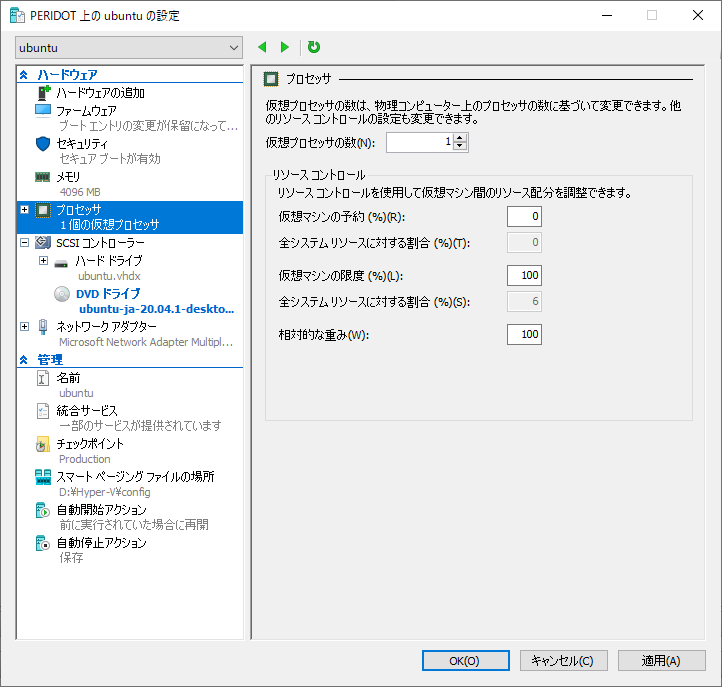Close the settings window

click(698, 15)
